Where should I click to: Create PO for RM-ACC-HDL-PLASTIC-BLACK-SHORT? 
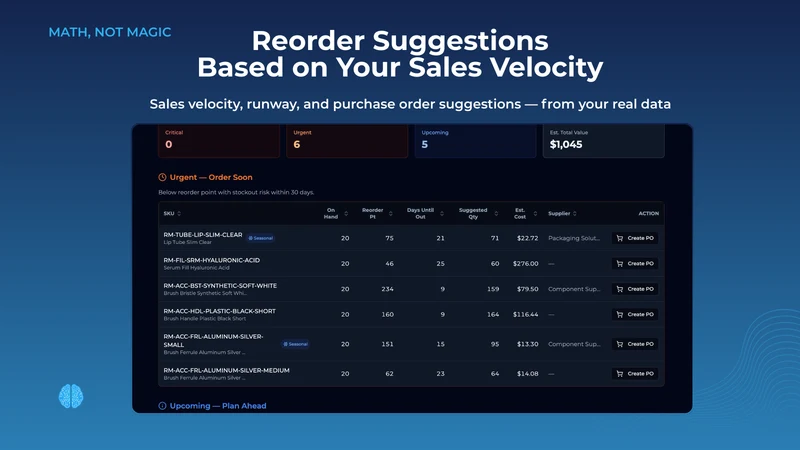pos(635,315)
